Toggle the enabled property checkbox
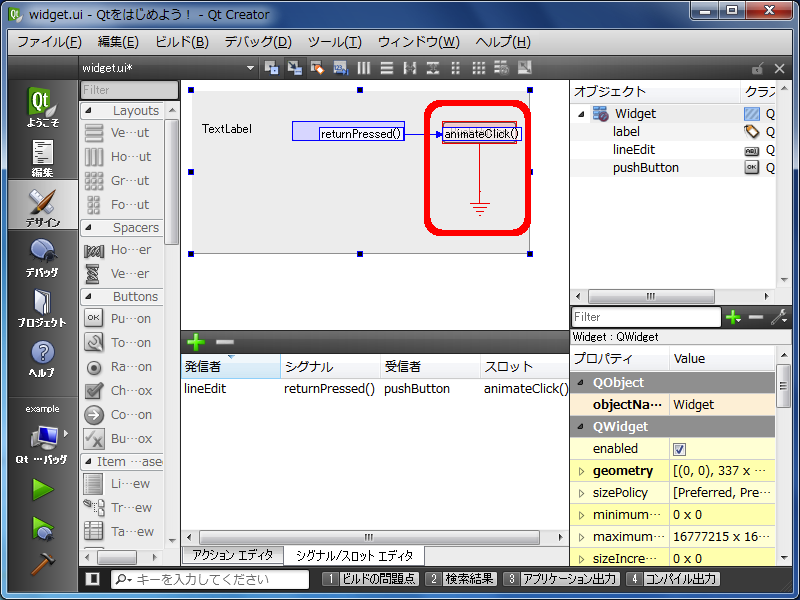This screenshot has width=800, height=600. click(680, 449)
